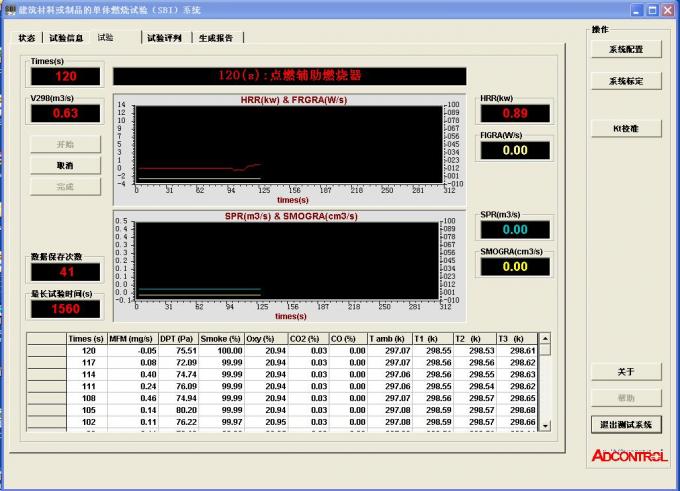Click the application icon in the title bar

tap(9, 9)
